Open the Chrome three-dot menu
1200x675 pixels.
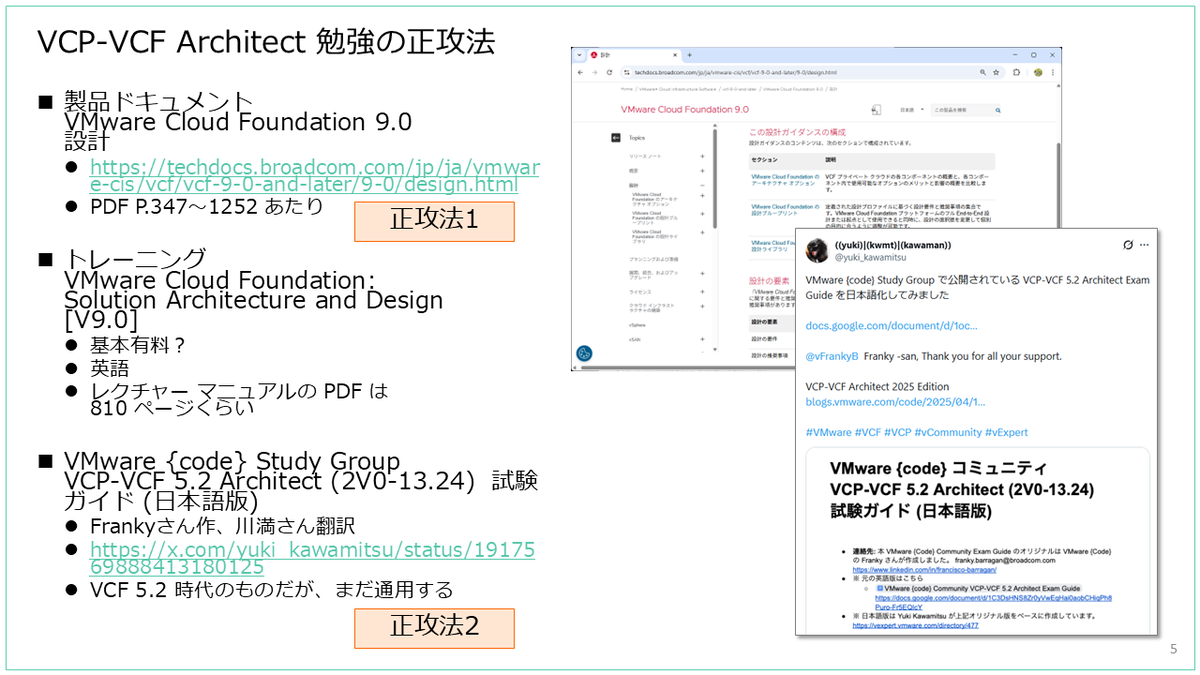[1053, 72]
